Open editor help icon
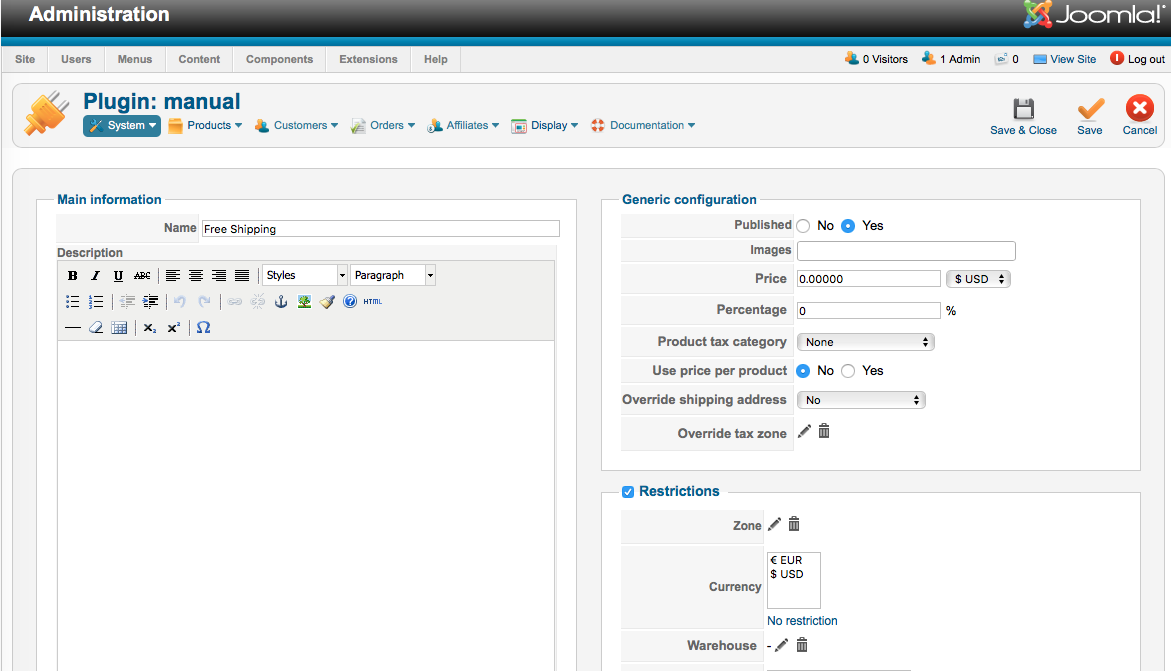 [x=350, y=302]
